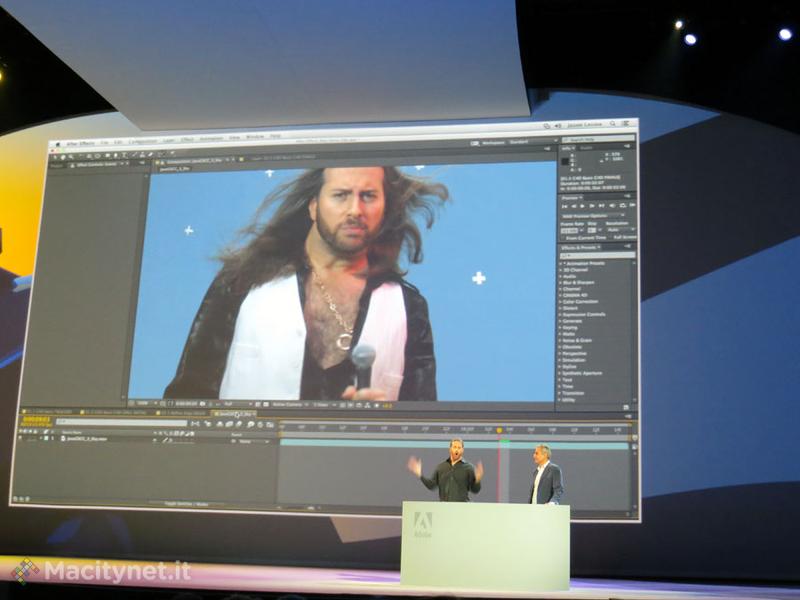The image size is (800, 600).
Task: Click the Apple menu icon
Action: (58, 145)
